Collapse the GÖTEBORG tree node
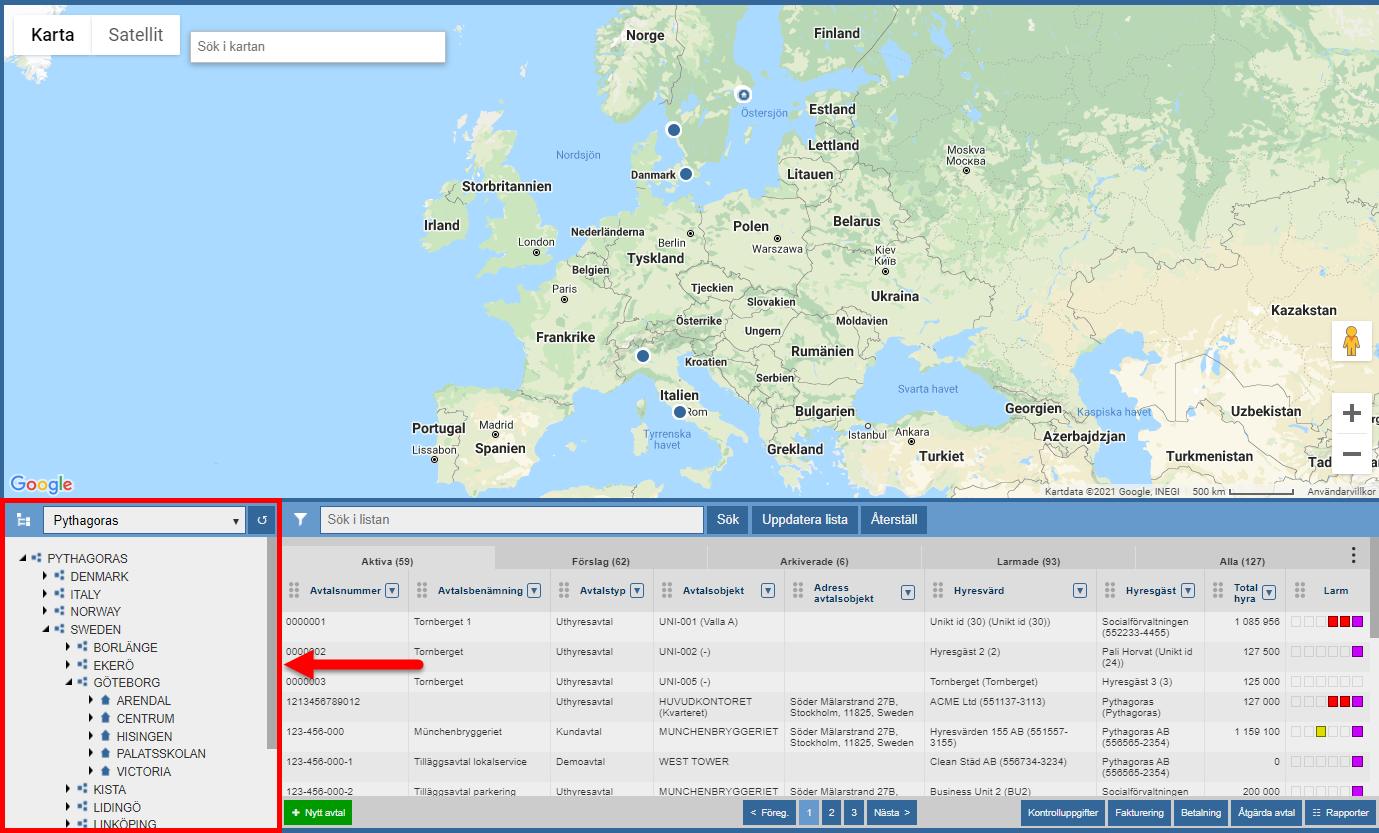 [x=68, y=683]
